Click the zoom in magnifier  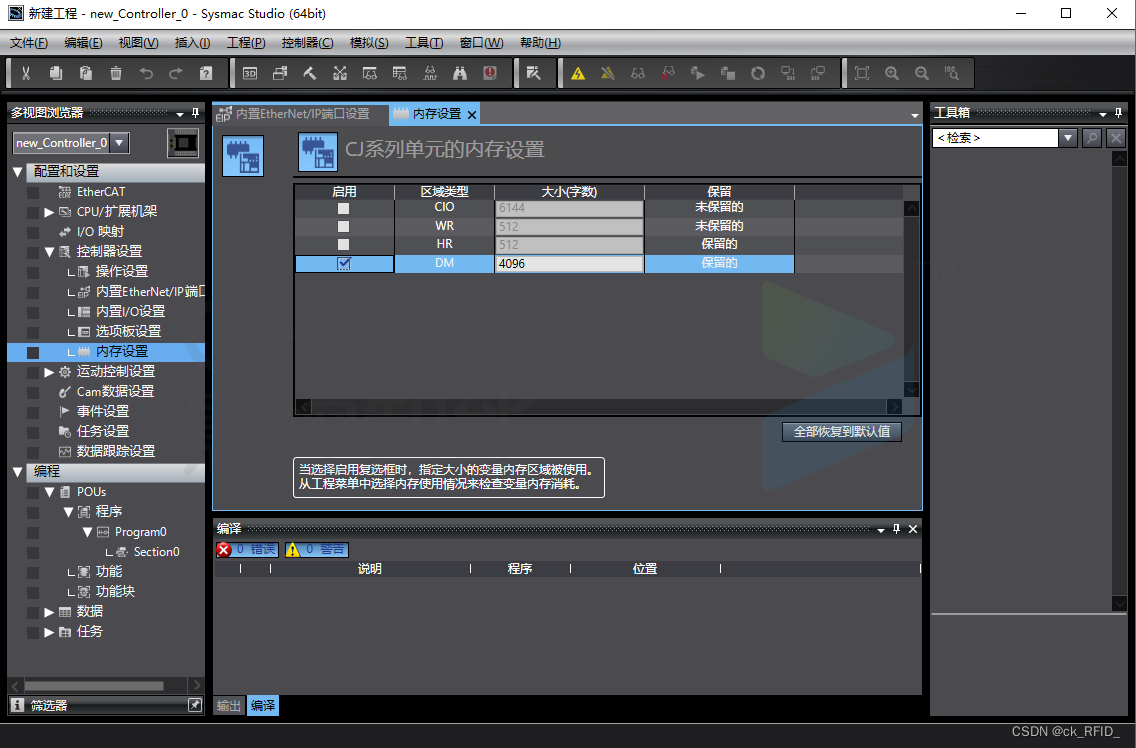tap(892, 73)
